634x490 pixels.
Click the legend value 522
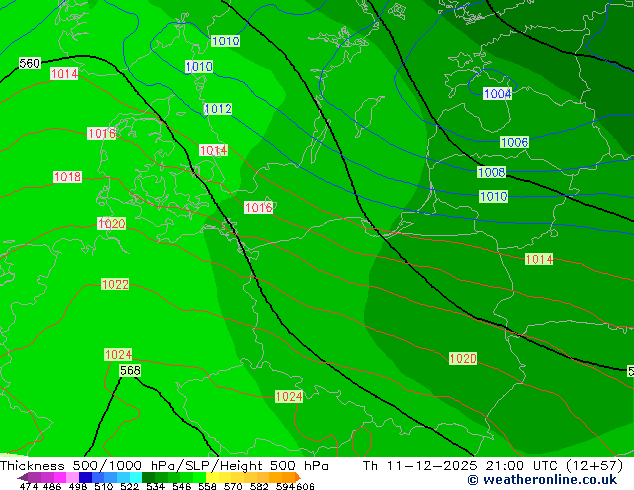click(129, 486)
